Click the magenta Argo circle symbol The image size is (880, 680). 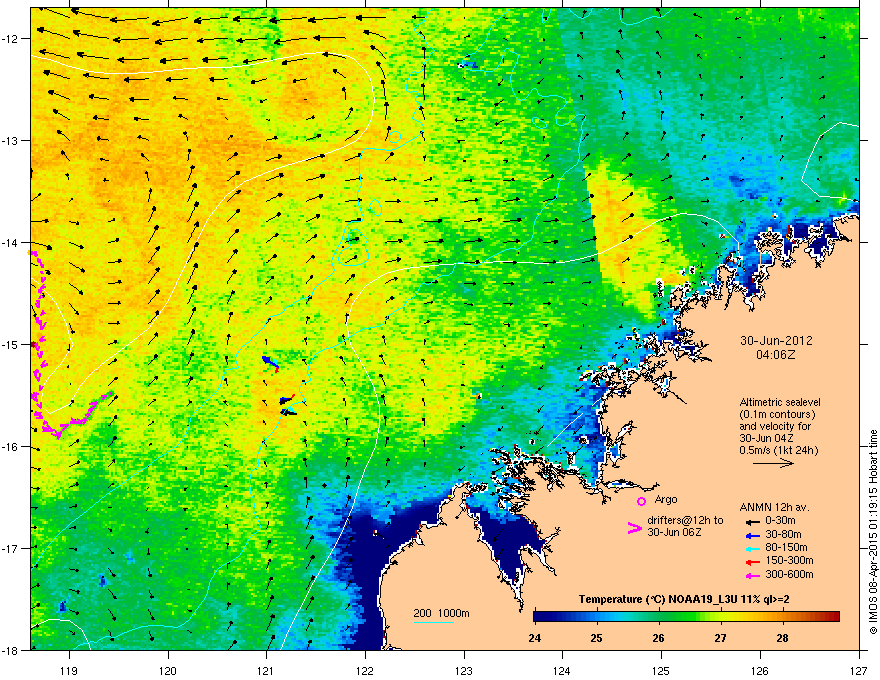tap(641, 501)
